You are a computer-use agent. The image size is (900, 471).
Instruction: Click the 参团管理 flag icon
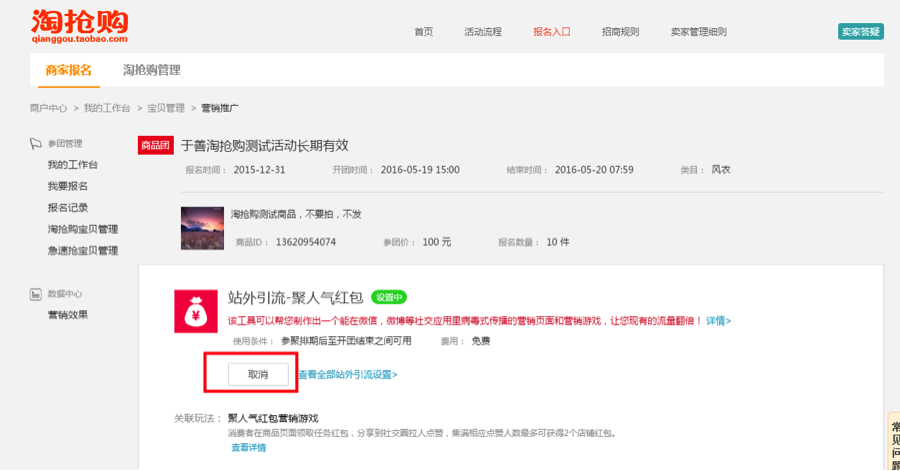36,143
